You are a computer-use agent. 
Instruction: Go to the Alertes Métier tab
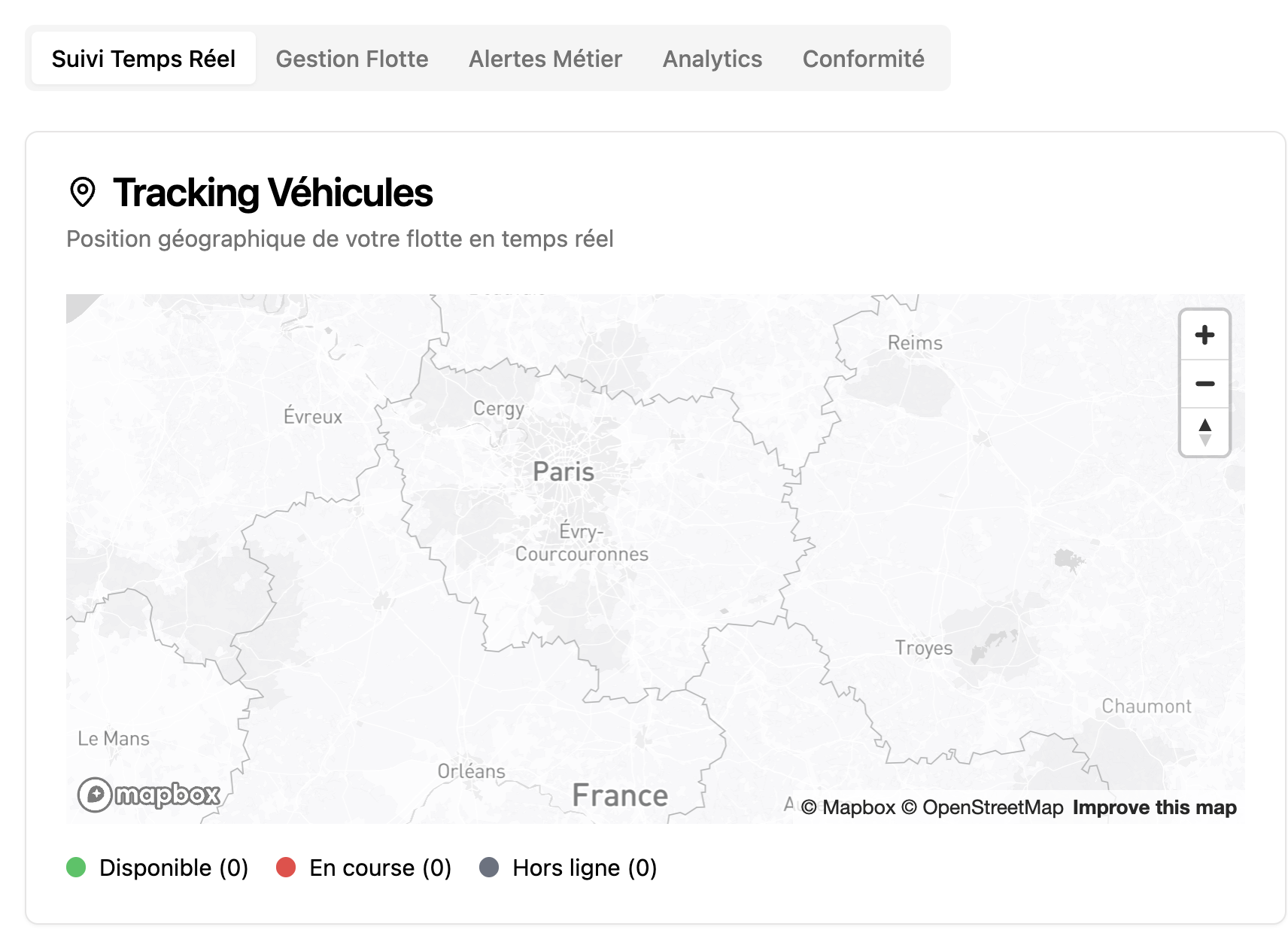pos(545,59)
